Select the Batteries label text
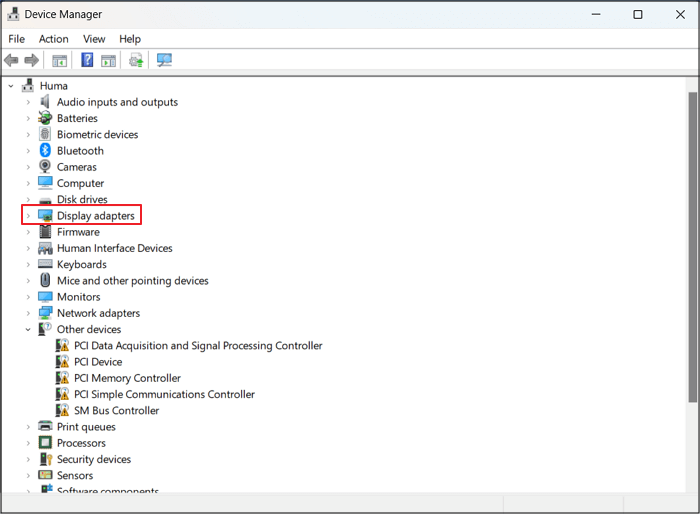Image resolution: width=700 pixels, height=514 pixels. [77, 118]
